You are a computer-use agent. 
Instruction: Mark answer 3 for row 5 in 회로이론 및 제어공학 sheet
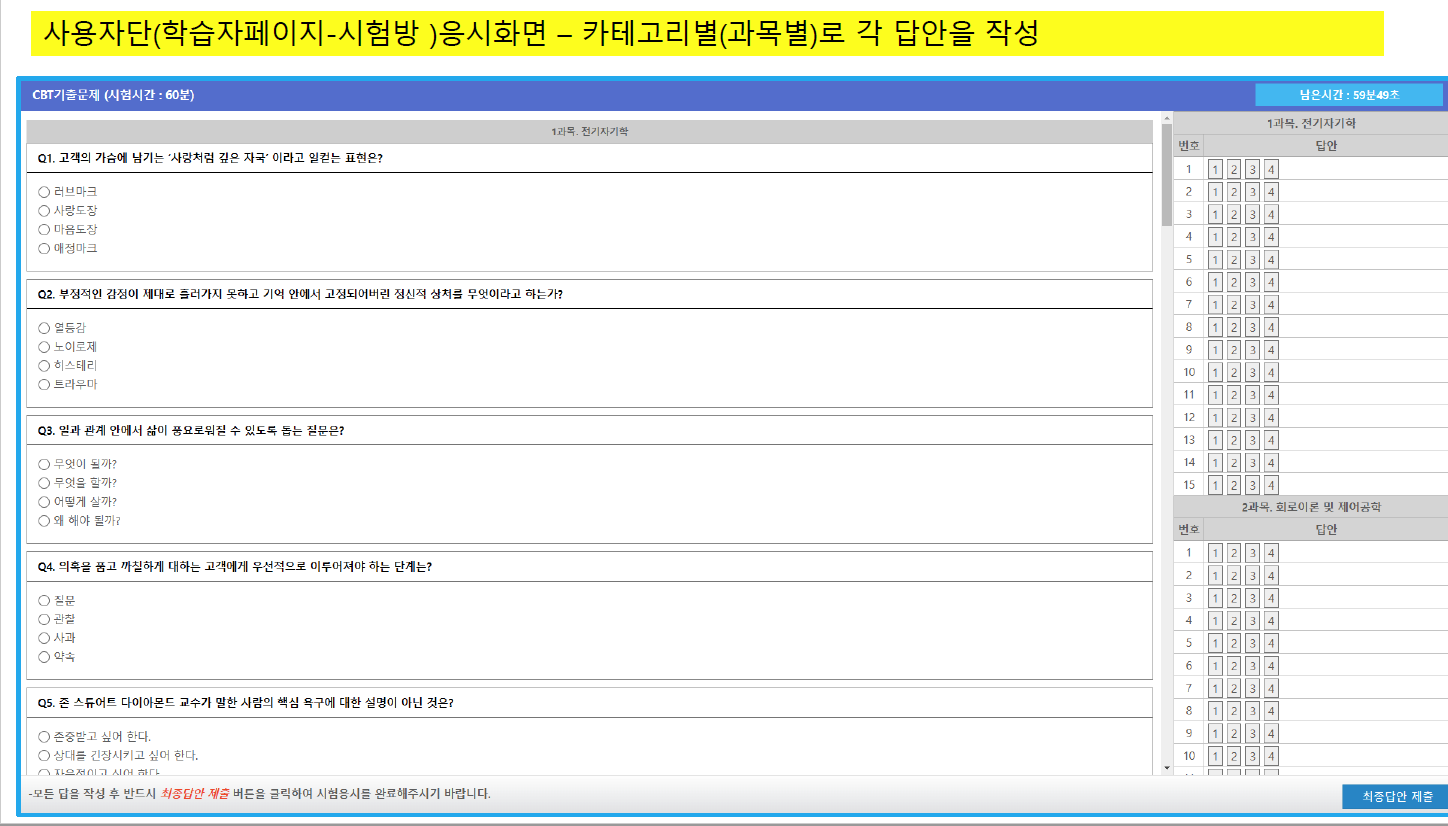[1252, 643]
